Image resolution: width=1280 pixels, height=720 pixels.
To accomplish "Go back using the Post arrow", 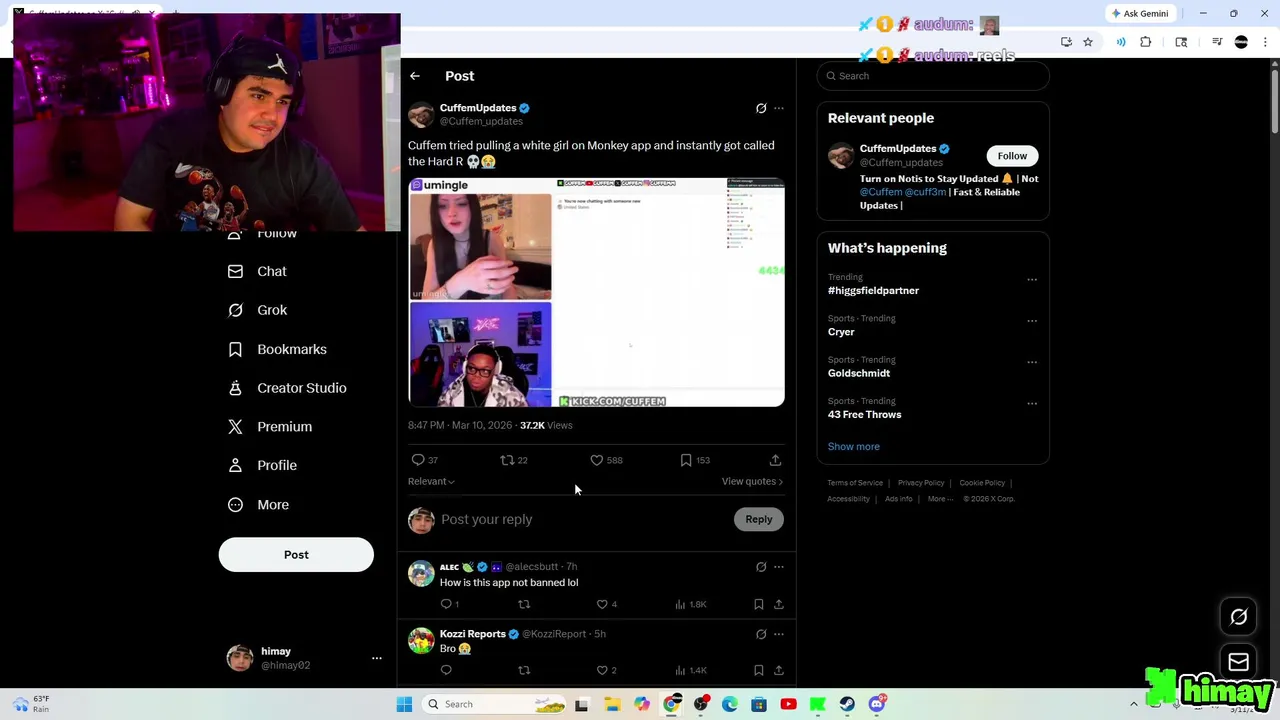I will 415,76.
